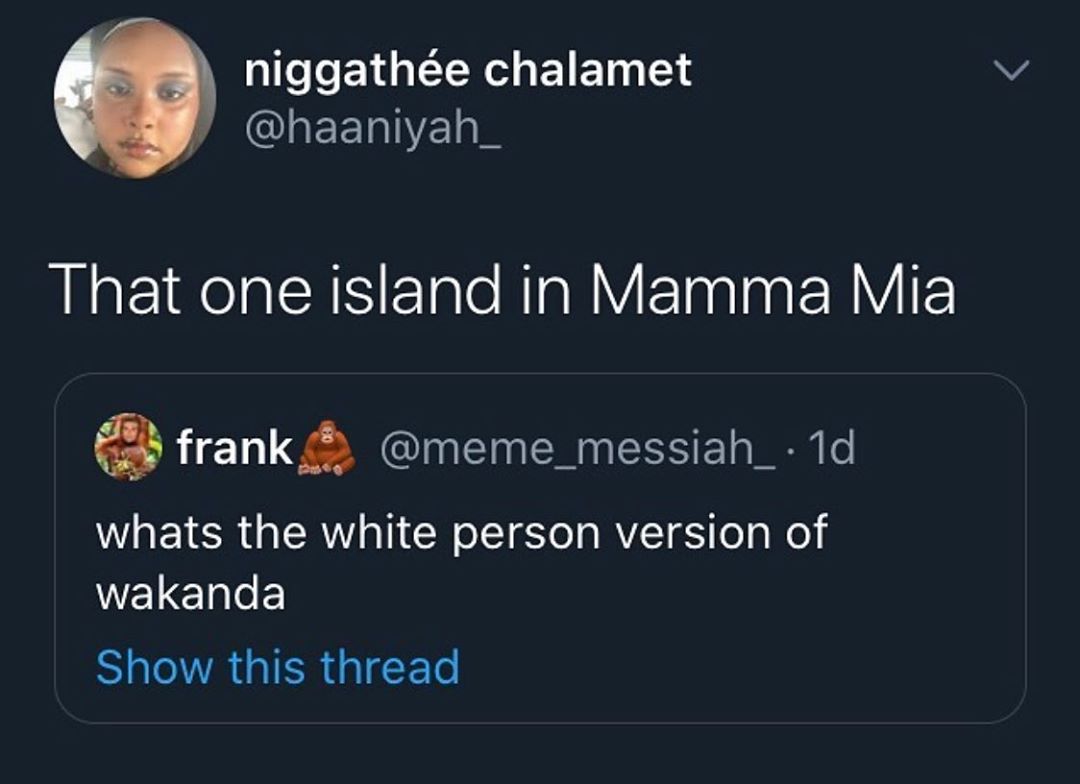Click the @haaniyah_ handle
Screen dimensions: 1080x784
point(373,127)
